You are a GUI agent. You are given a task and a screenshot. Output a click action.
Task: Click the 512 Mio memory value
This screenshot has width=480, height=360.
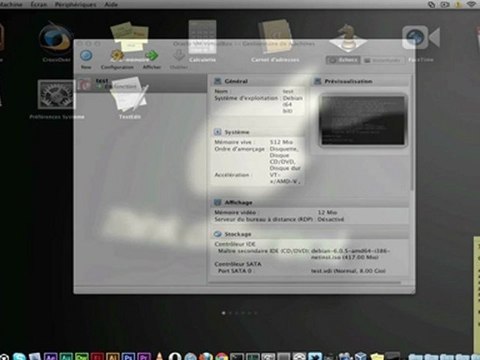[x=281, y=142]
